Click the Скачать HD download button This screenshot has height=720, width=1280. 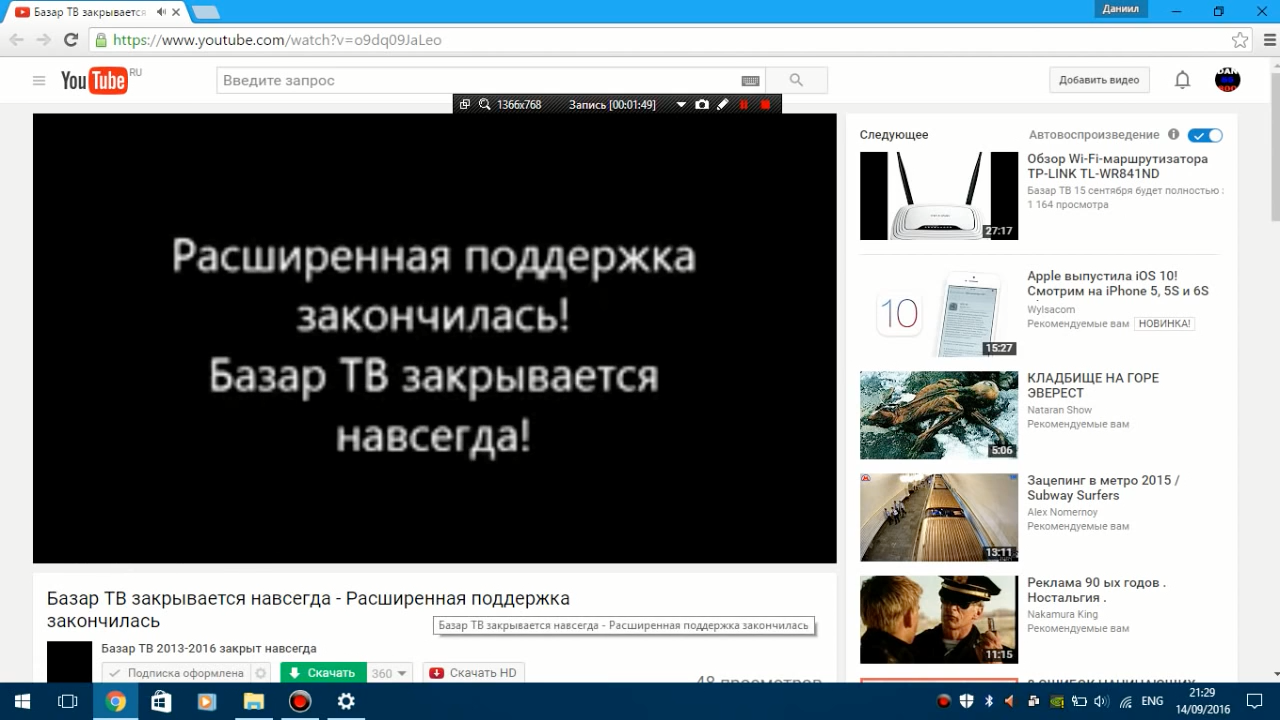tap(473, 672)
